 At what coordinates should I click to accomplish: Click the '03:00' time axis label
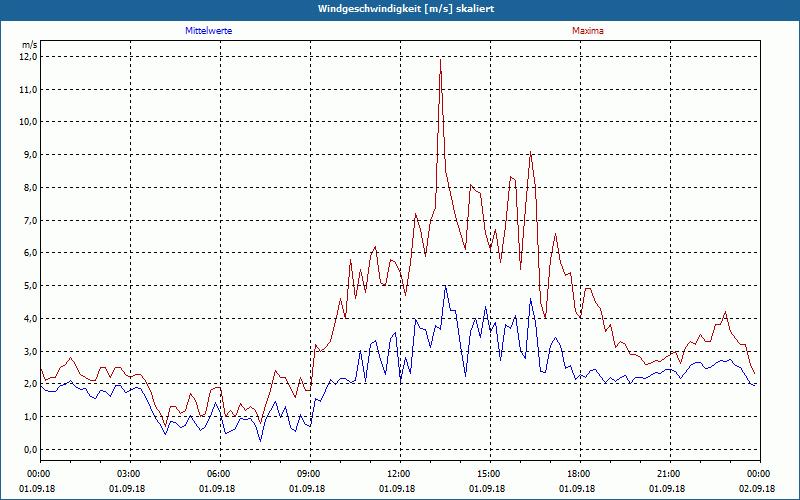(x=127, y=474)
